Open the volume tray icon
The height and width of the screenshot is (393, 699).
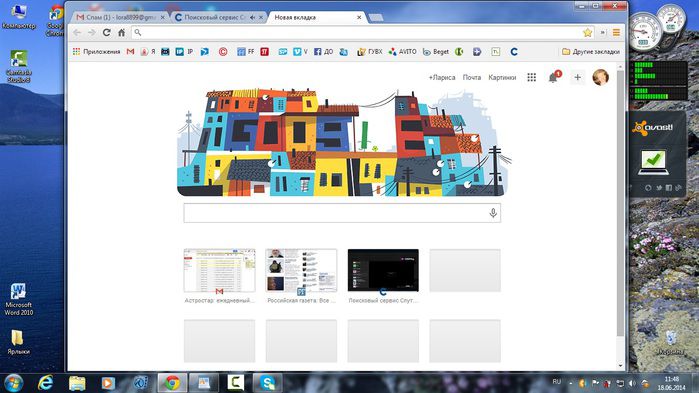point(632,383)
